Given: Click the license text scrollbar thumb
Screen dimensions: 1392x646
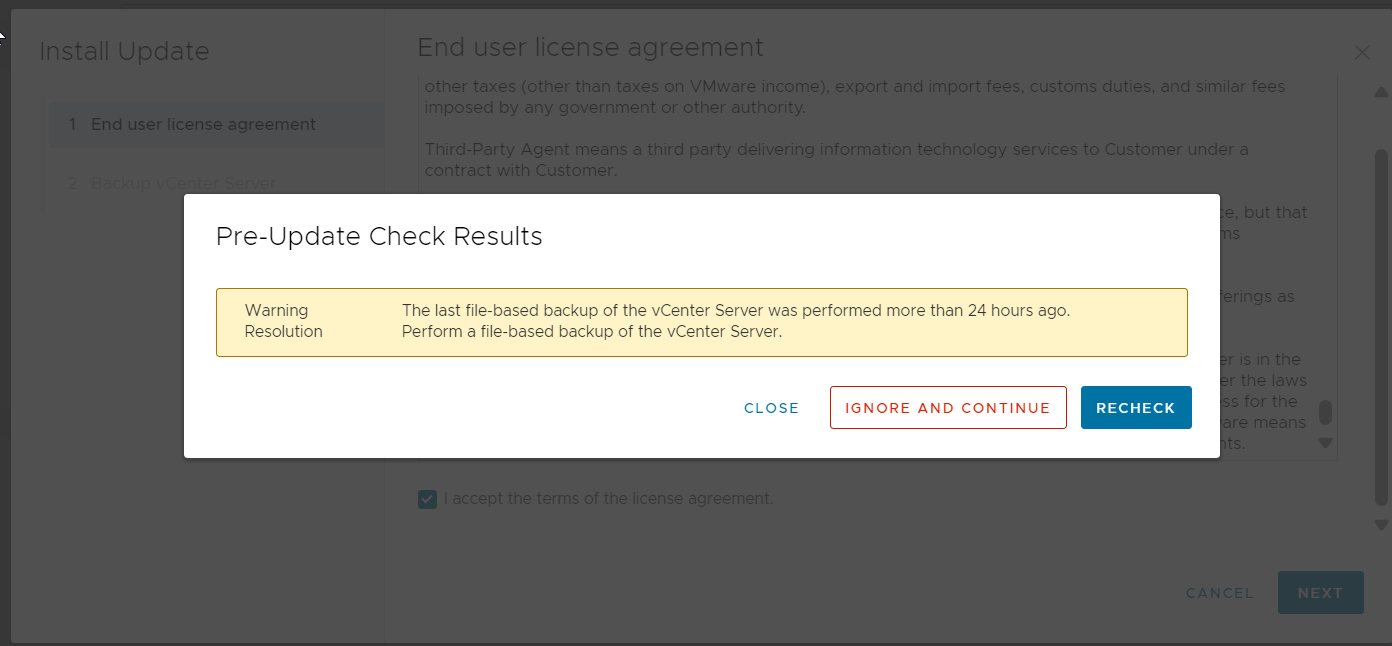Looking at the screenshot, I should click(x=1326, y=413).
